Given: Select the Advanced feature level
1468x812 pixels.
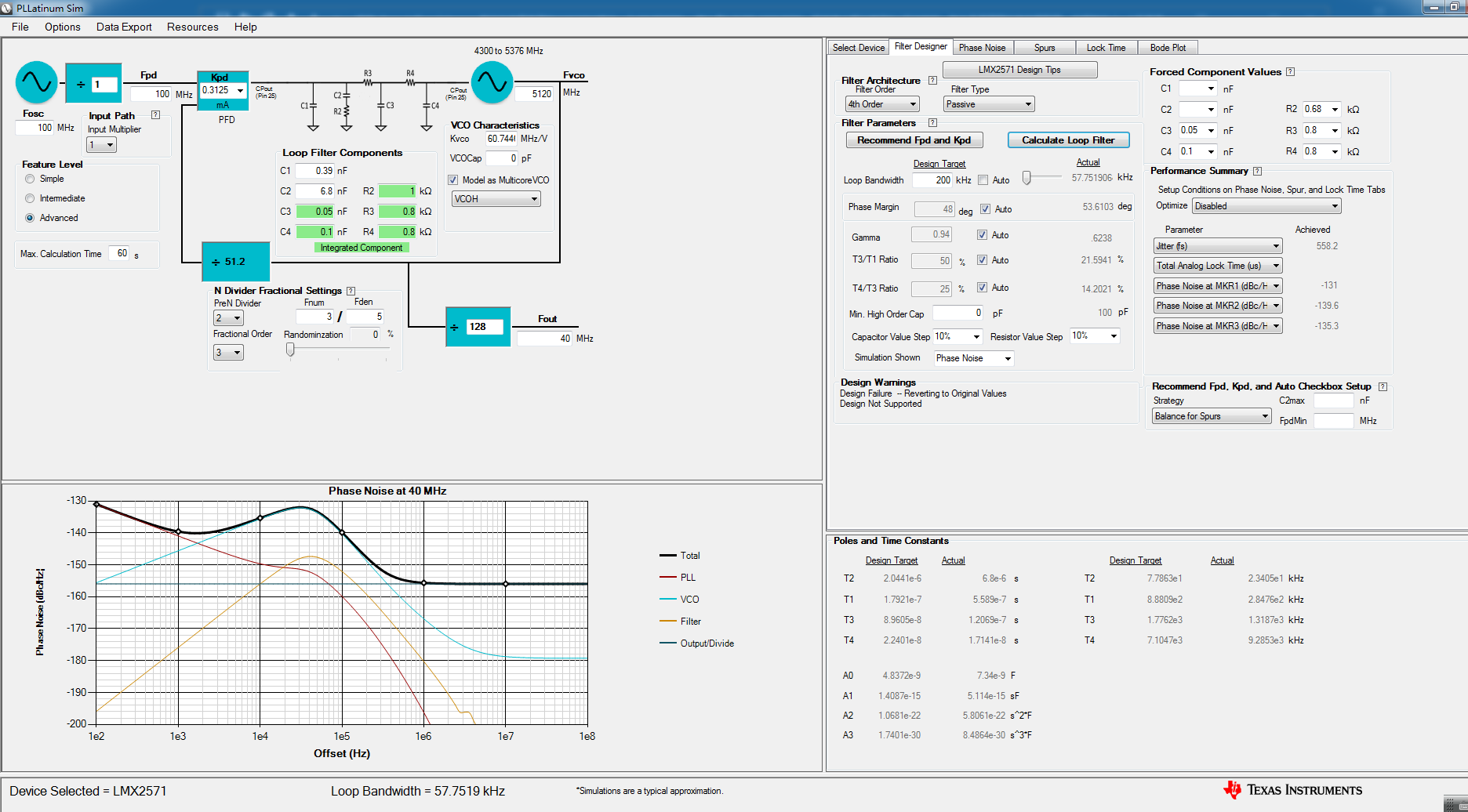Looking at the screenshot, I should [x=30, y=218].
